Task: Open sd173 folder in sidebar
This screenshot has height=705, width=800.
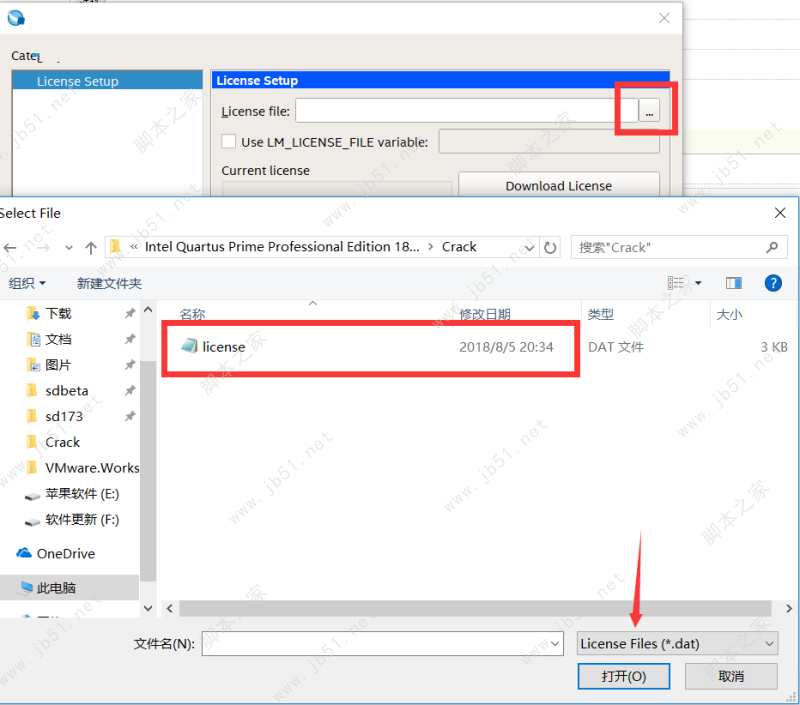Action: pos(64,416)
